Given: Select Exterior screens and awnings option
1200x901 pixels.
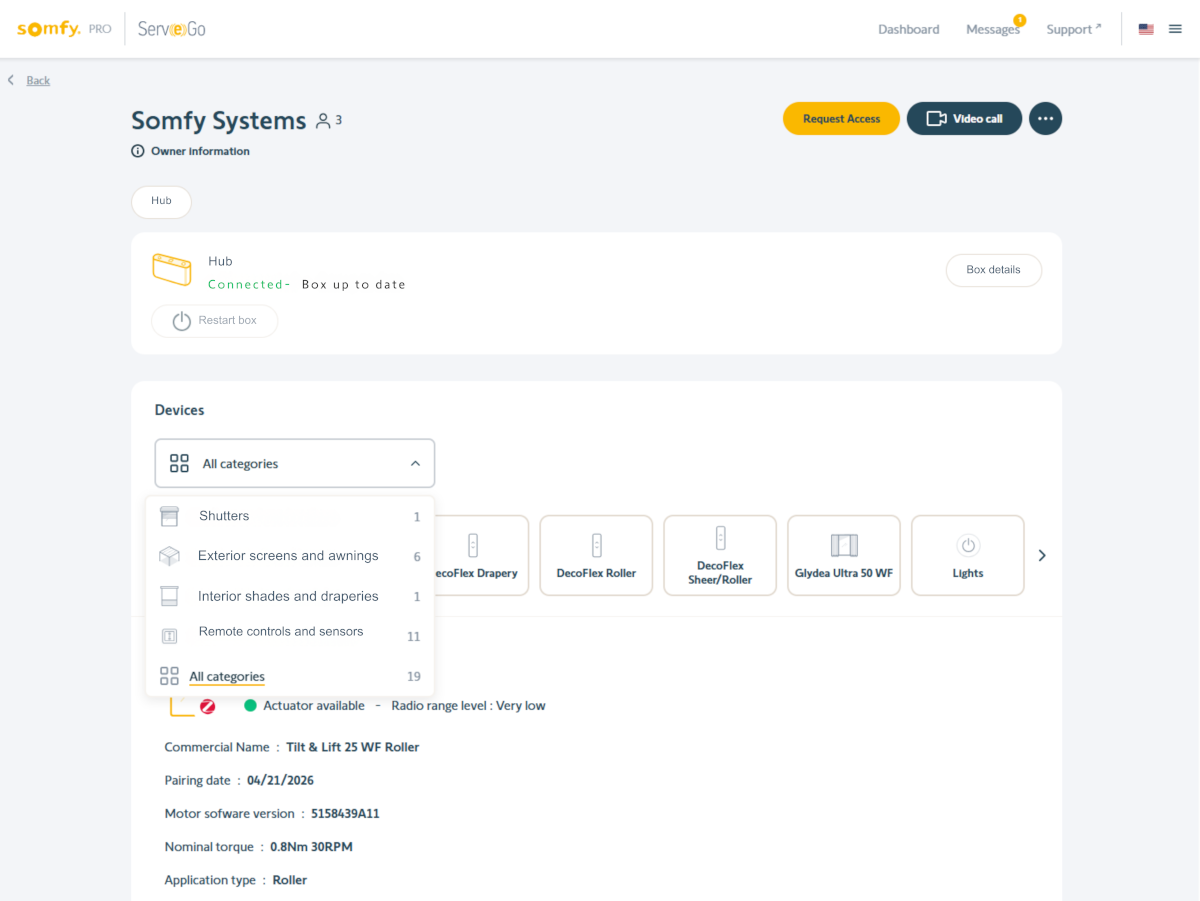Looking at the screenshot, I should [290, 556].
